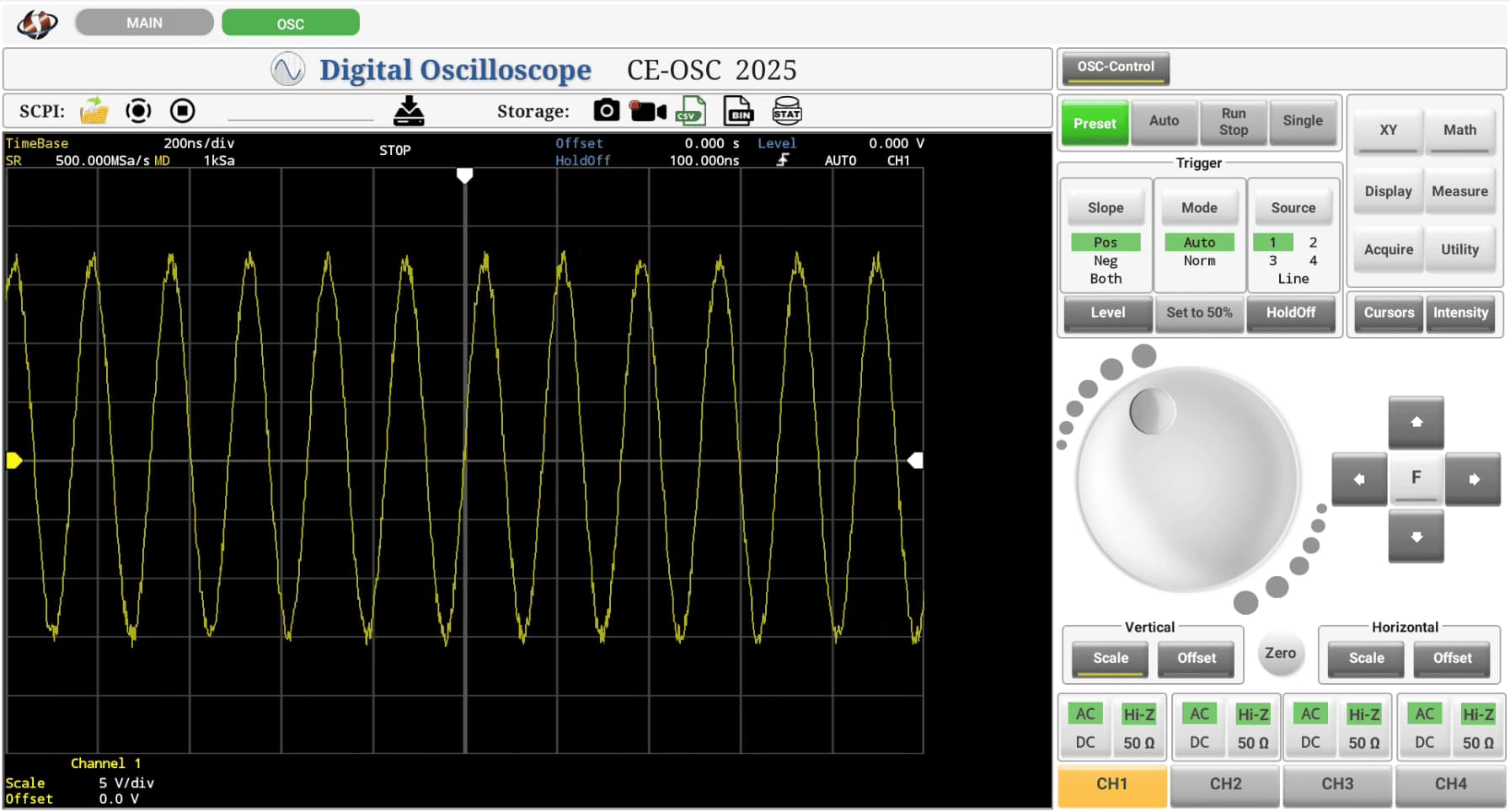Open the XY mode menu
This screenshot has width=1510, height=812.
pyautogui.click(x=1389, y=131)
